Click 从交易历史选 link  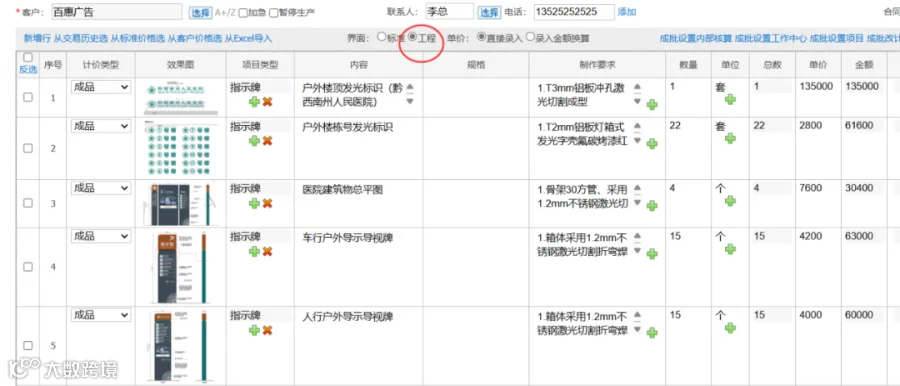point(81,38)
